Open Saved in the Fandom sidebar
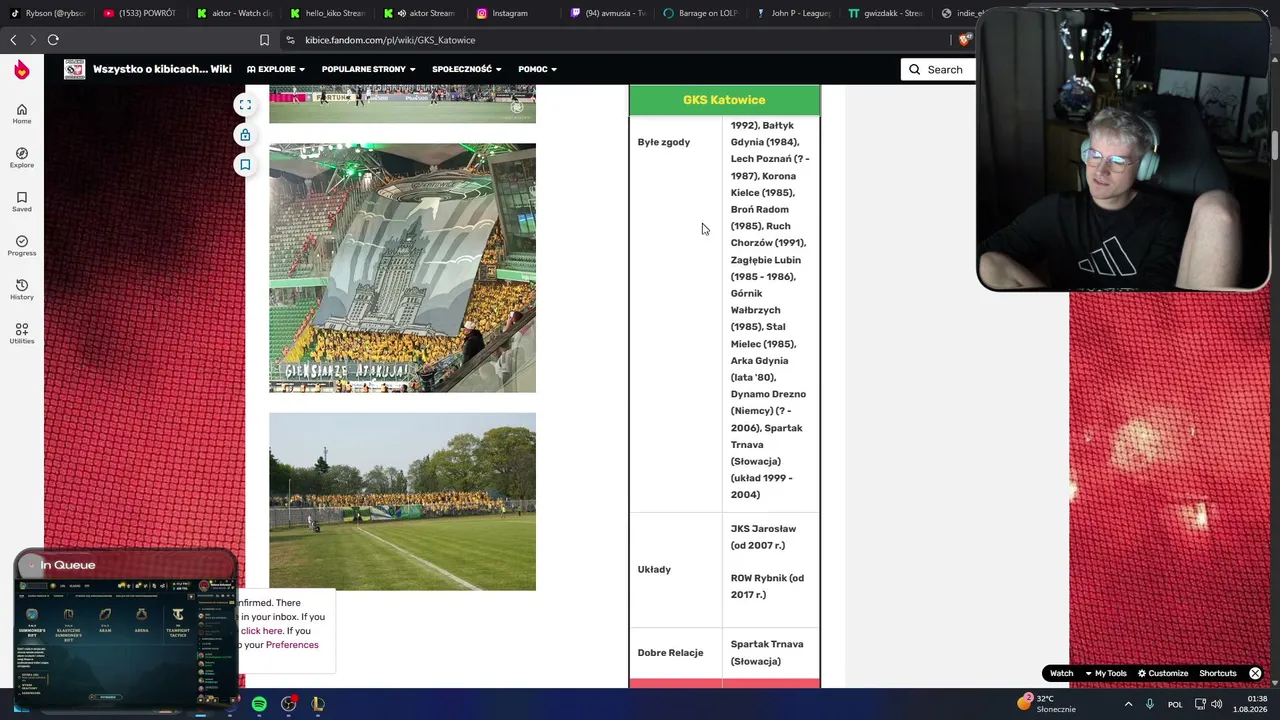The image size is (1280, 720). coord(22,202)
